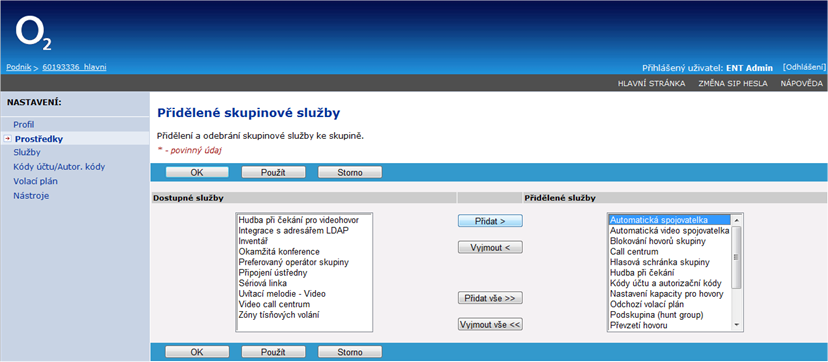Select Integrace s adresářem LDAP
The image size is (828, 362).
click(294, 230)
